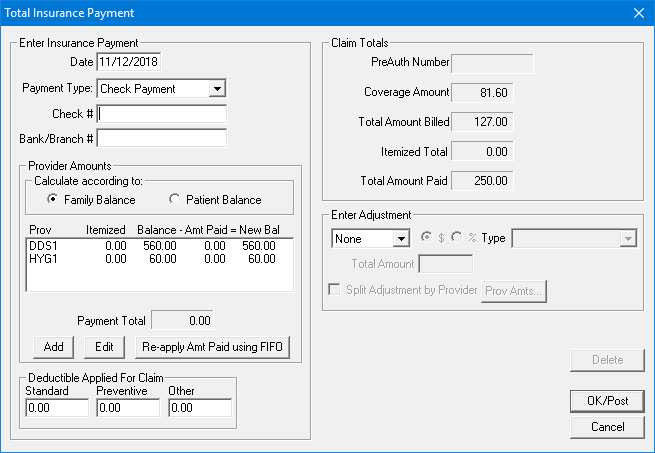Focus the Bank/Branch # input

pos(161,138)
